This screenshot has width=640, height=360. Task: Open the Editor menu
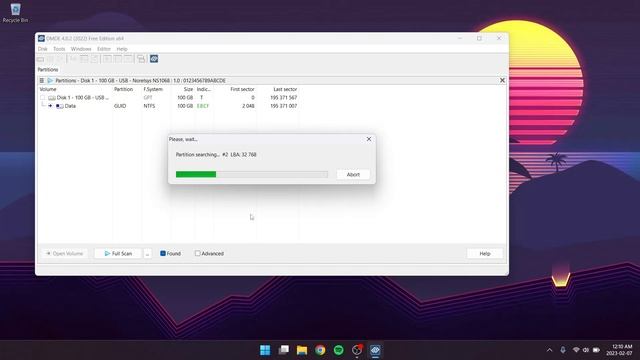click(x=104, y=49)
